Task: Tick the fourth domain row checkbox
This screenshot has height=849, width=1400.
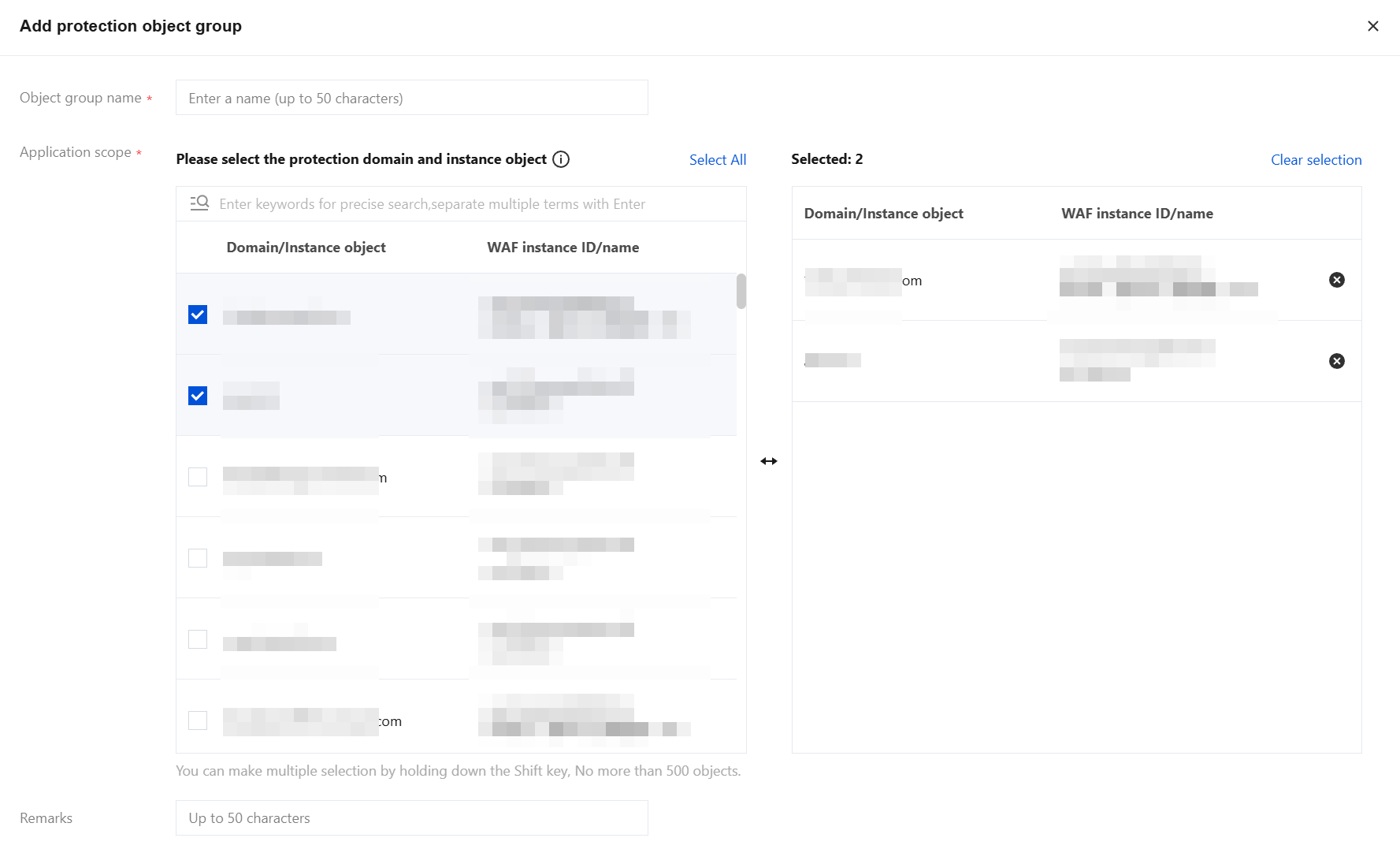Action: 198,558
